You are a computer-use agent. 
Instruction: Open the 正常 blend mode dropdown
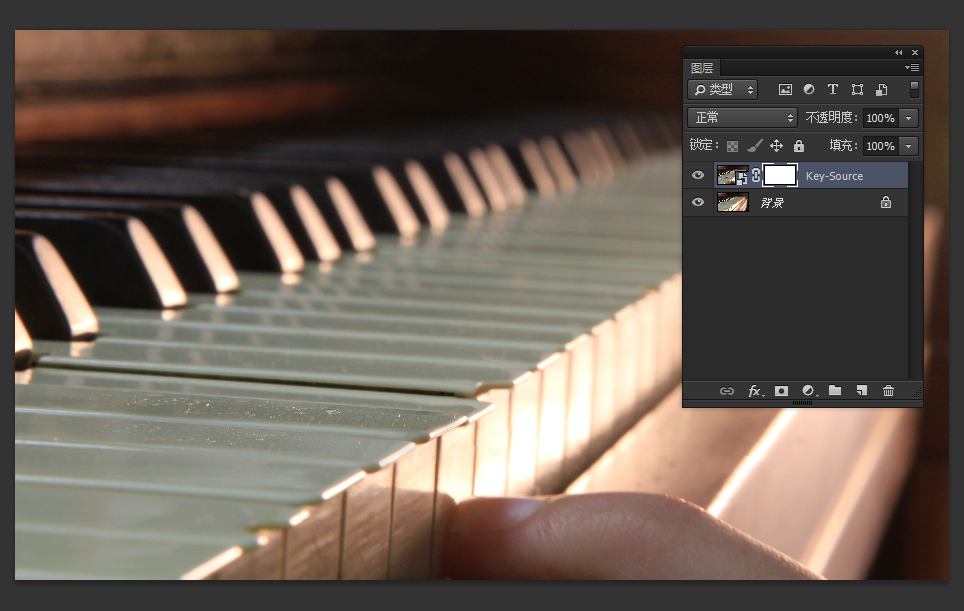742,117
